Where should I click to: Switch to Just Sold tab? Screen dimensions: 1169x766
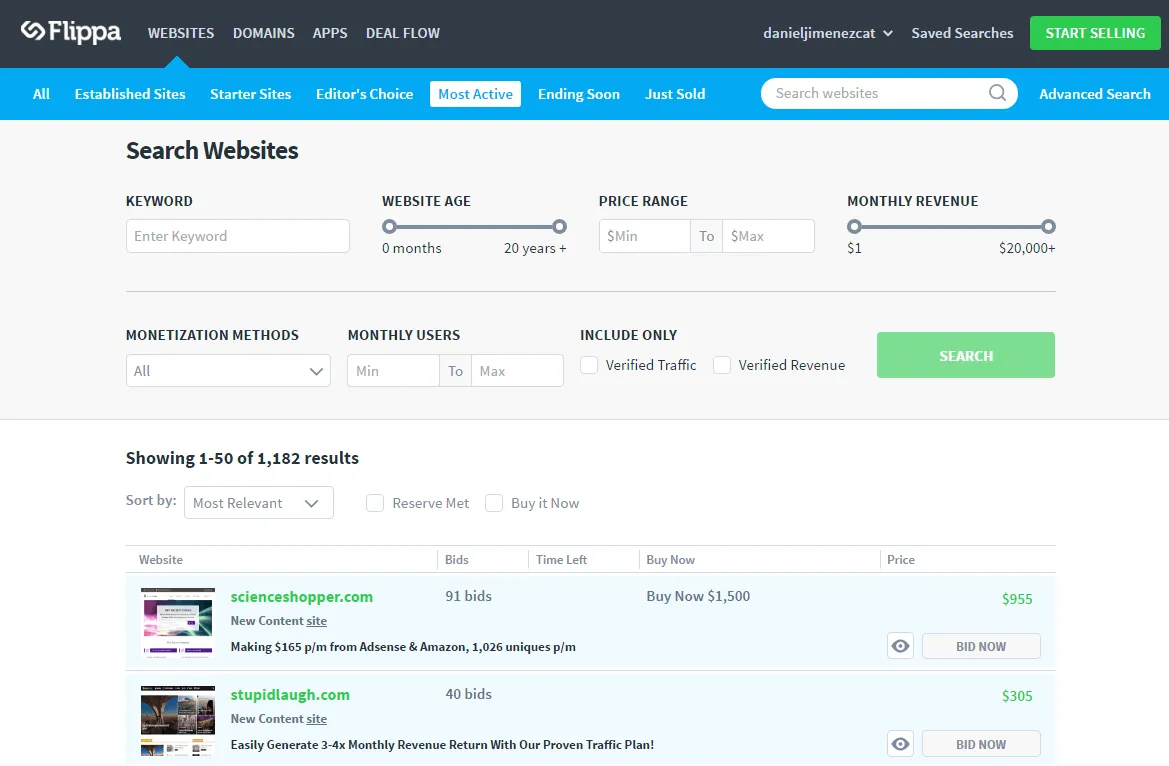tap(675, 94)
